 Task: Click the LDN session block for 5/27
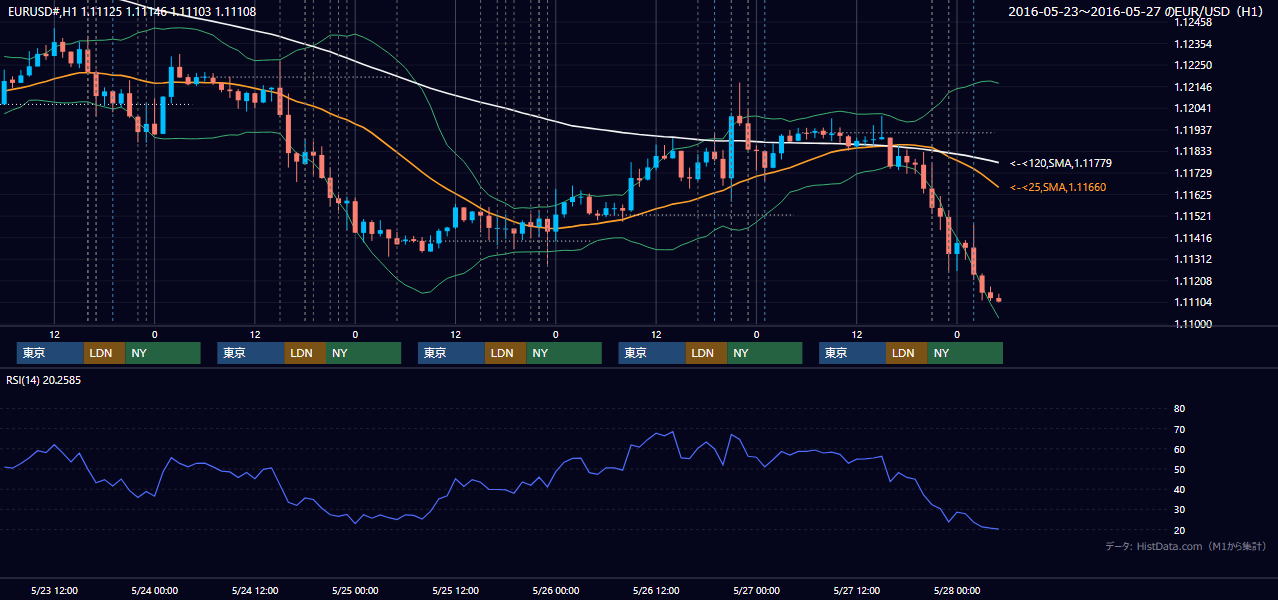pos(907,353)
